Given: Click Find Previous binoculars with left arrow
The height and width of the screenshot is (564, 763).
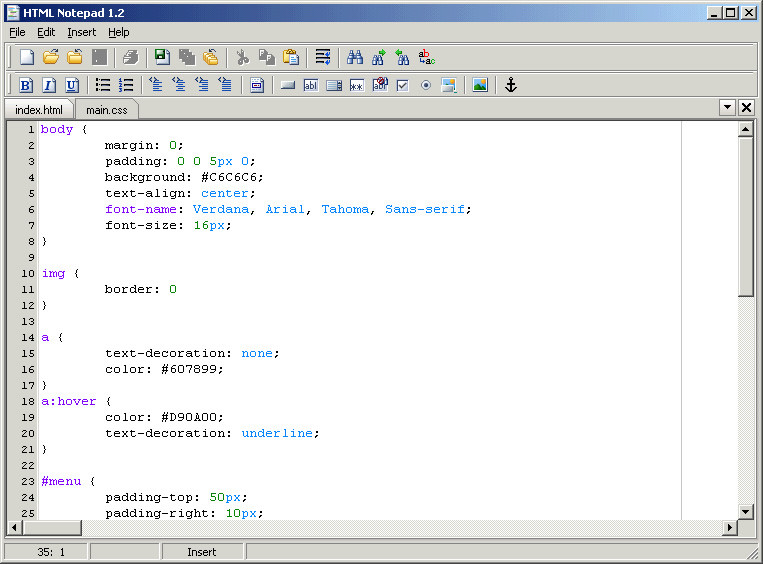Looking at the screenshot, I should (402, 57).
